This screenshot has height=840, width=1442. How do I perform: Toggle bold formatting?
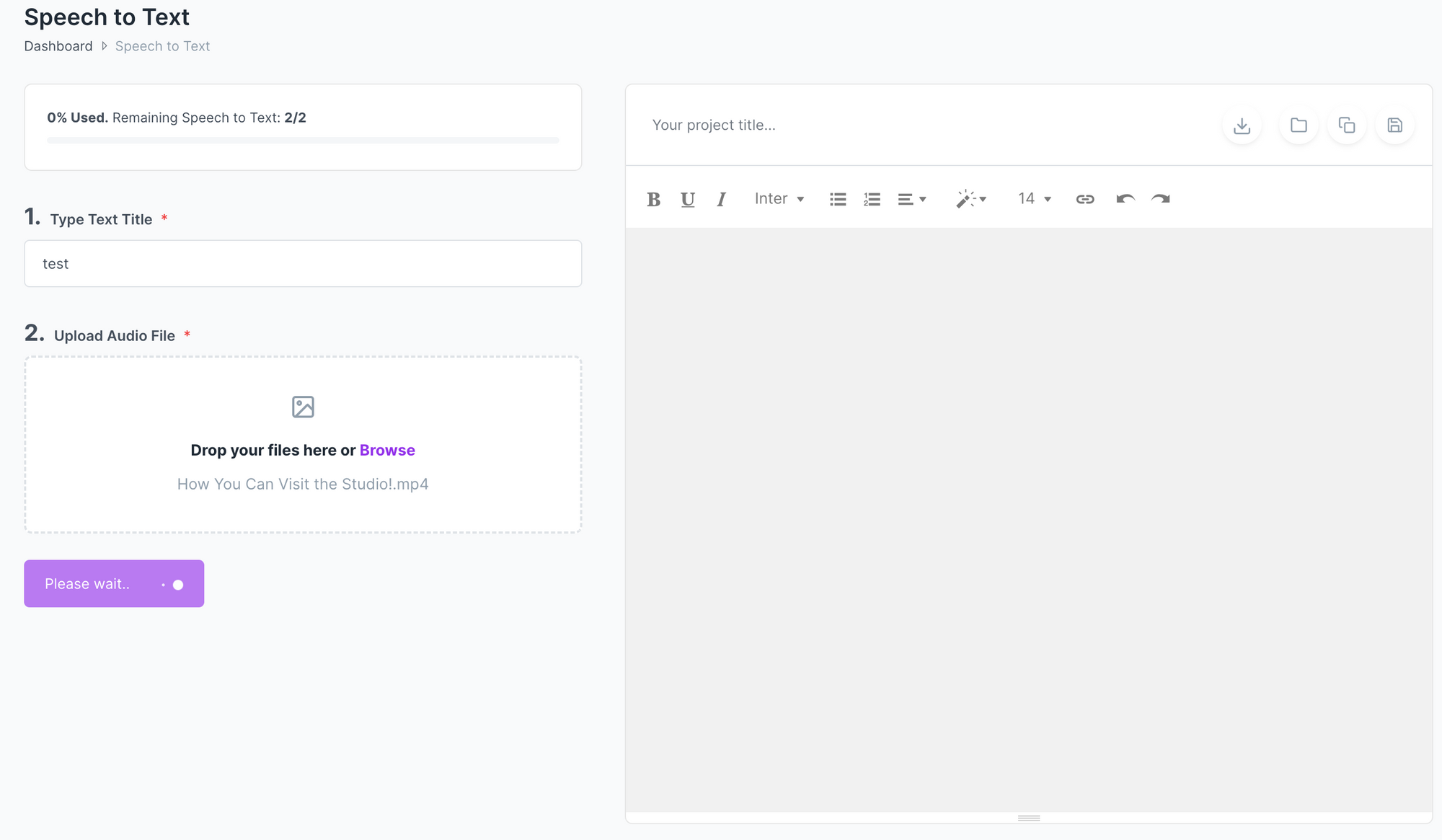(653, 199)
